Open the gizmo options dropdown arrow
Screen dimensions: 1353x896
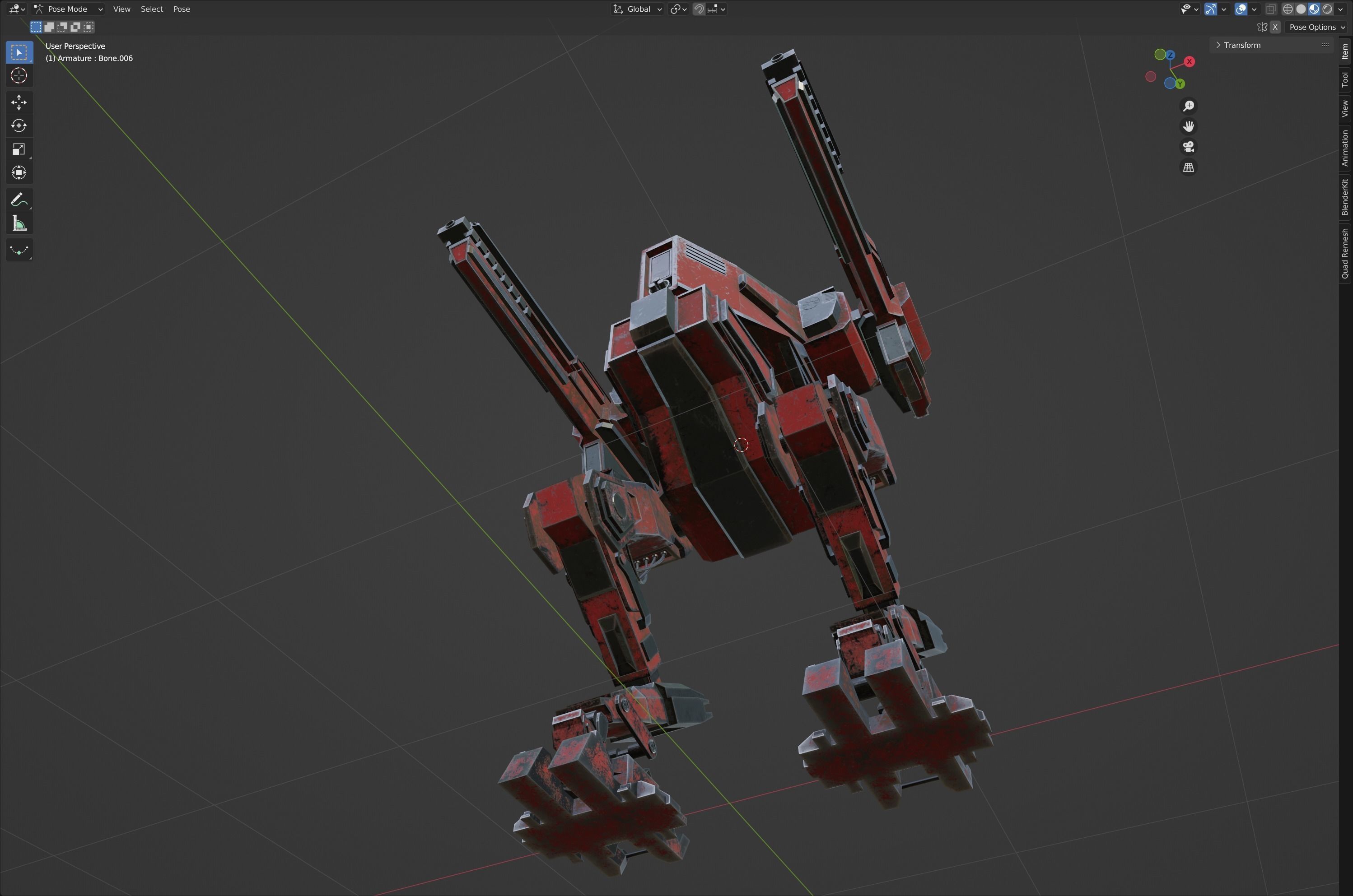(x=1224, y=9)
